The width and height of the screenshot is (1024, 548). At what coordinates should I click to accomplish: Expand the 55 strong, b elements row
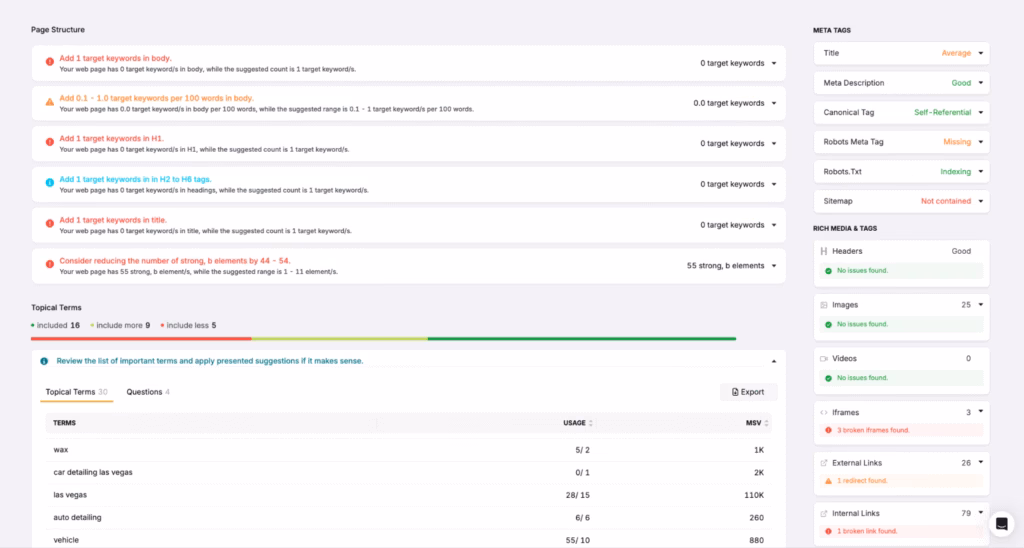(x=773, y=266)
